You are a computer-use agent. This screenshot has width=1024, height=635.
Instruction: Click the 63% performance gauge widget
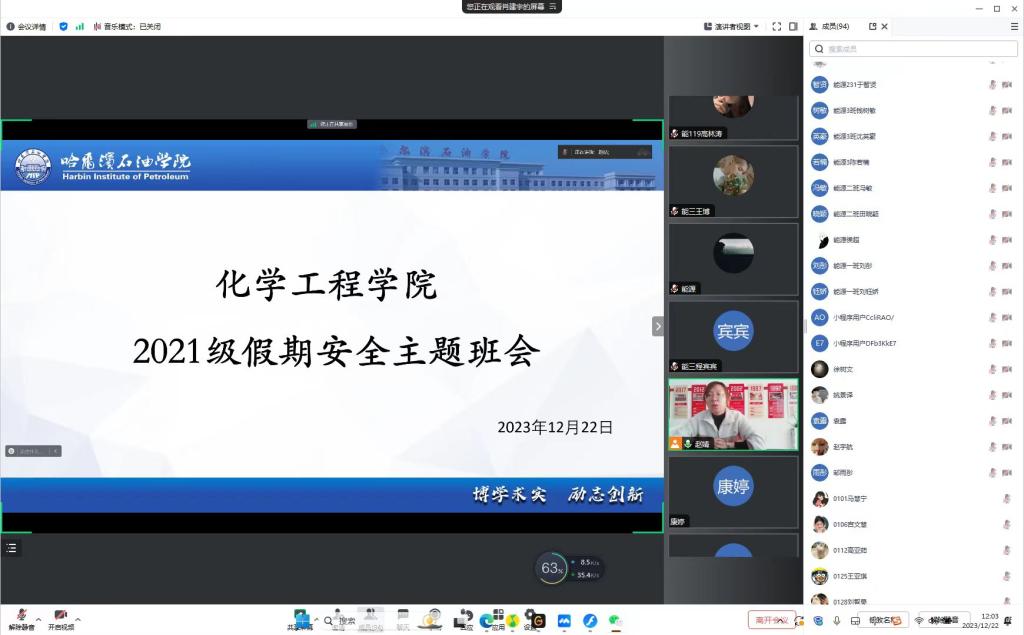551,568
